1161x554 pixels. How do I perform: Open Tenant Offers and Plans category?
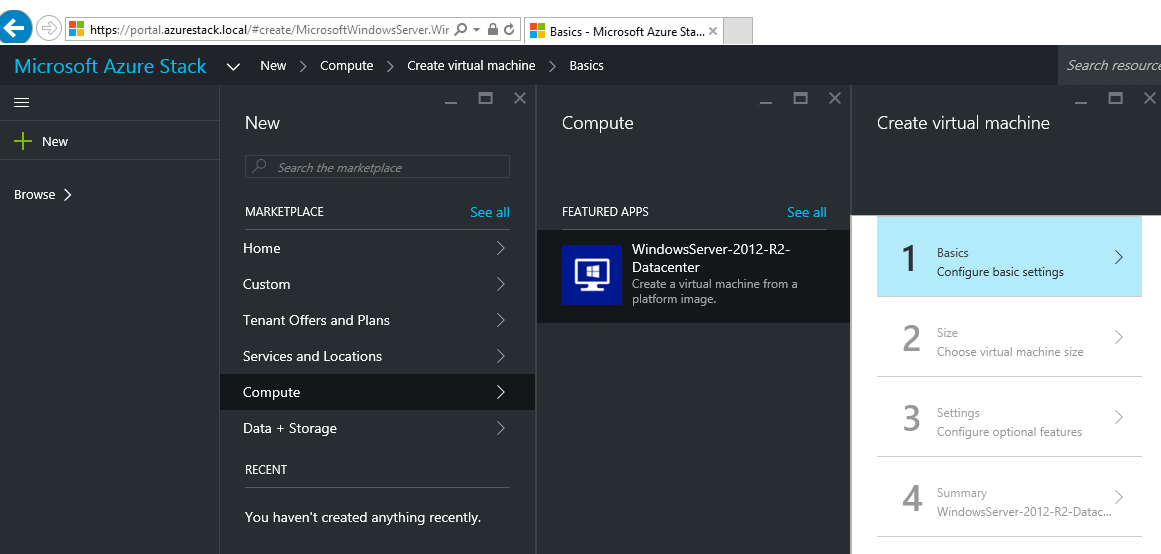[x=377, y=320]
